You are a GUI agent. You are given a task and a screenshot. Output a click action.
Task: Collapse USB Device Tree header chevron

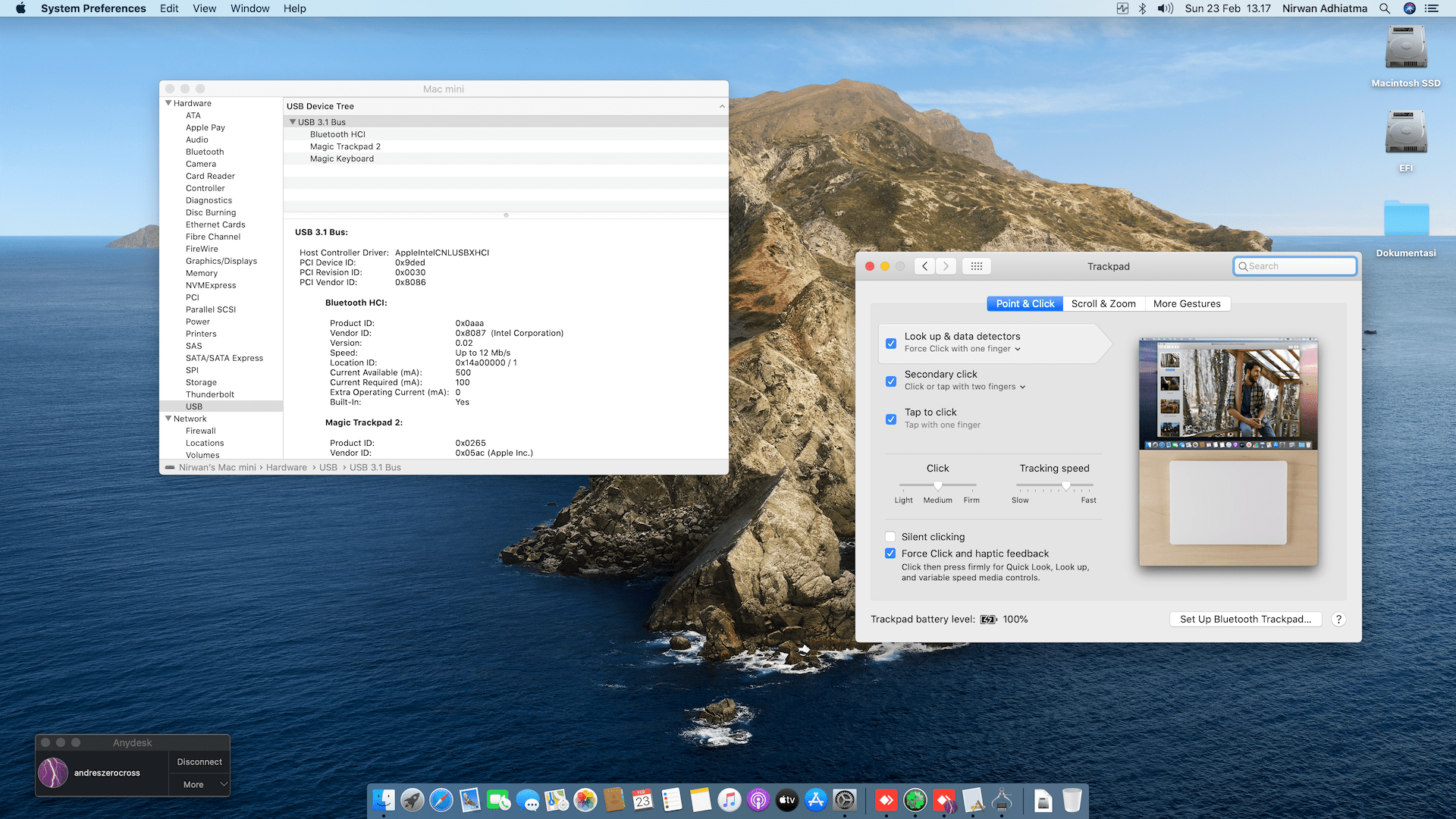(x=722, y=106)
